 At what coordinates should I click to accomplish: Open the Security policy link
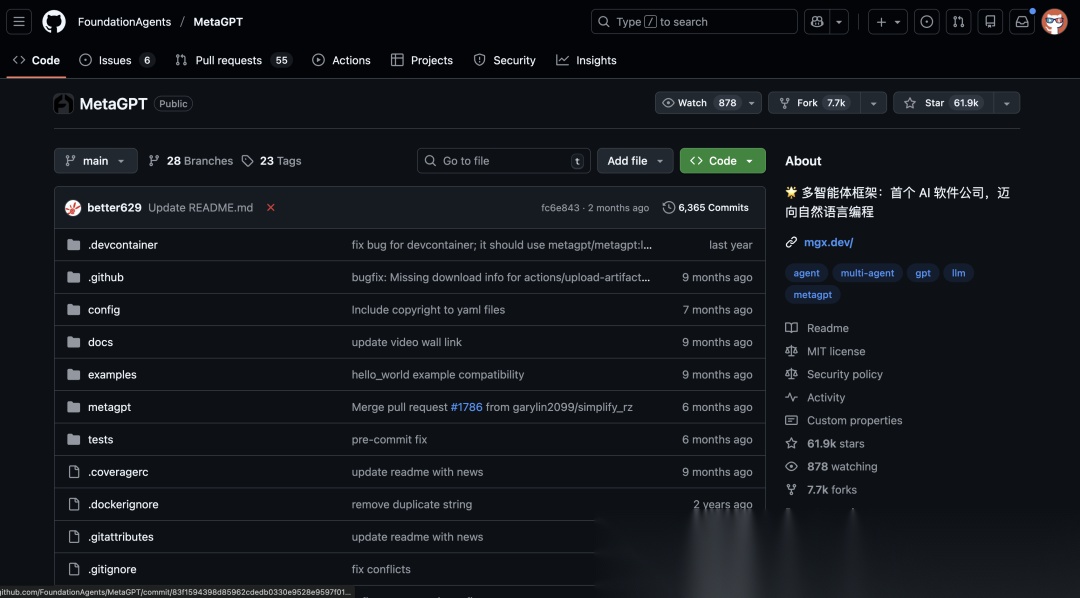point(844,374)
